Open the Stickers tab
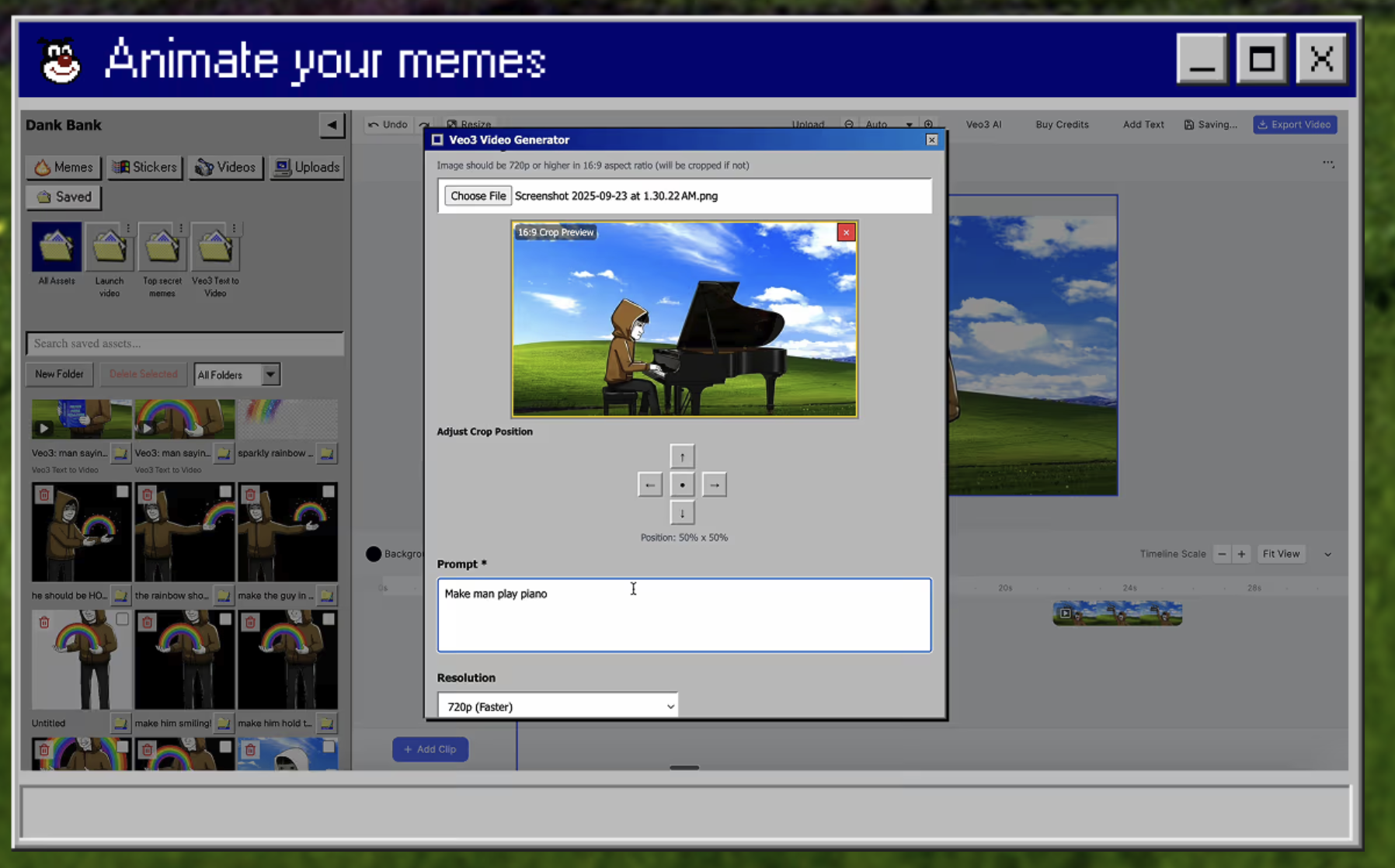 [144, 167]
